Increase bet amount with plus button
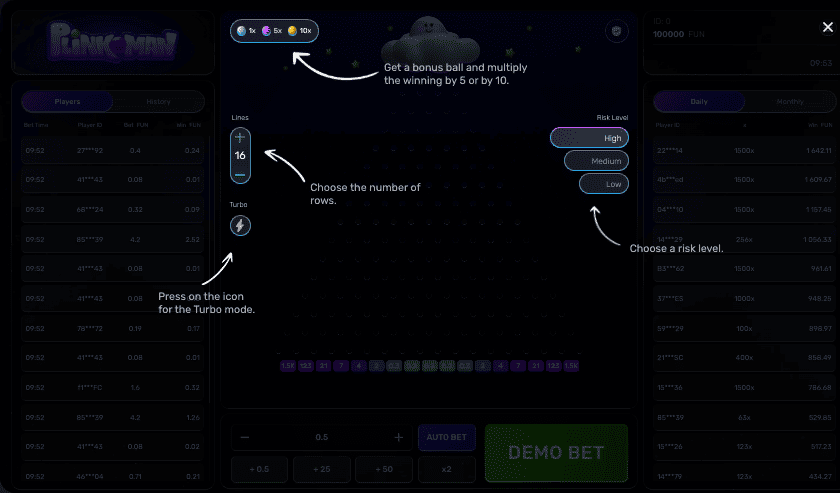The height and width of the screenshot is (493, 840). (x=398, y=437)
